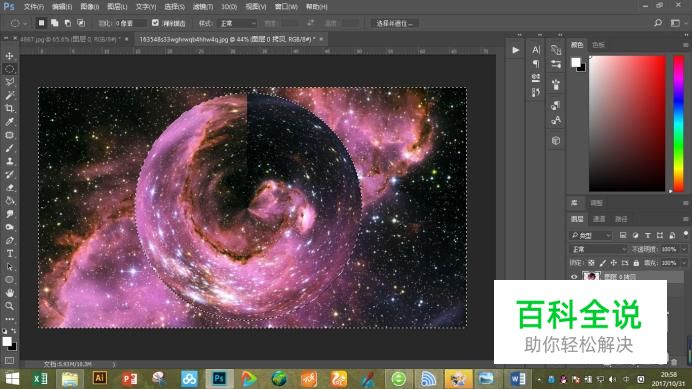Select the Crop tool
692x389 pixels.
[x=9, y=109]
